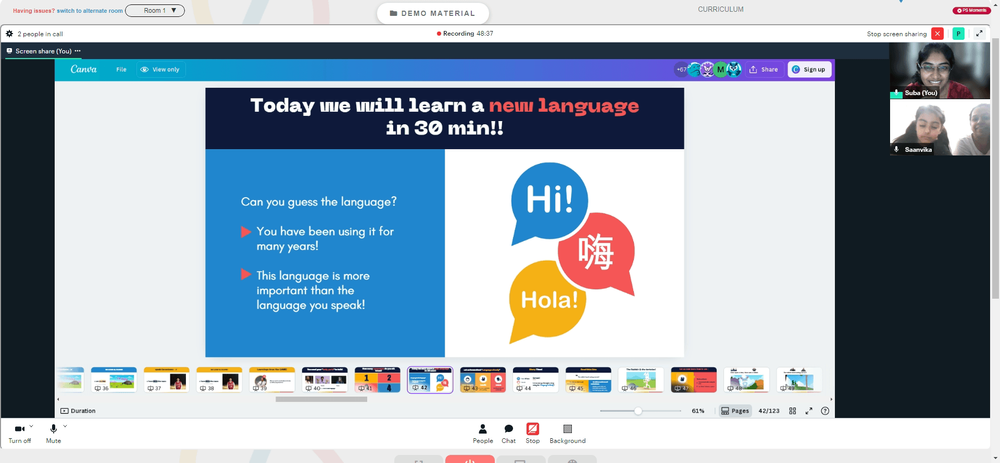The image size is (1000, 463).
Task: Click the page vertical scrollbar
Action: 995,169
